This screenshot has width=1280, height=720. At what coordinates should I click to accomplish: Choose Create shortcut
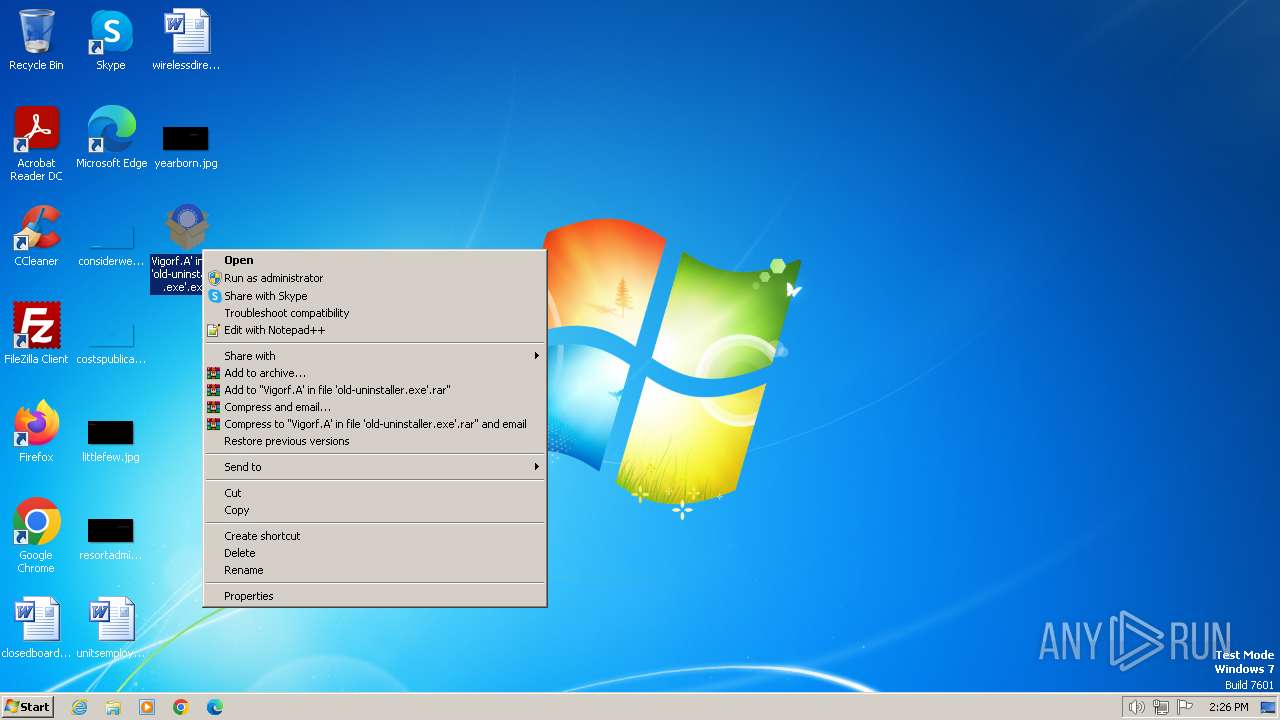click(x=375, y=536)
